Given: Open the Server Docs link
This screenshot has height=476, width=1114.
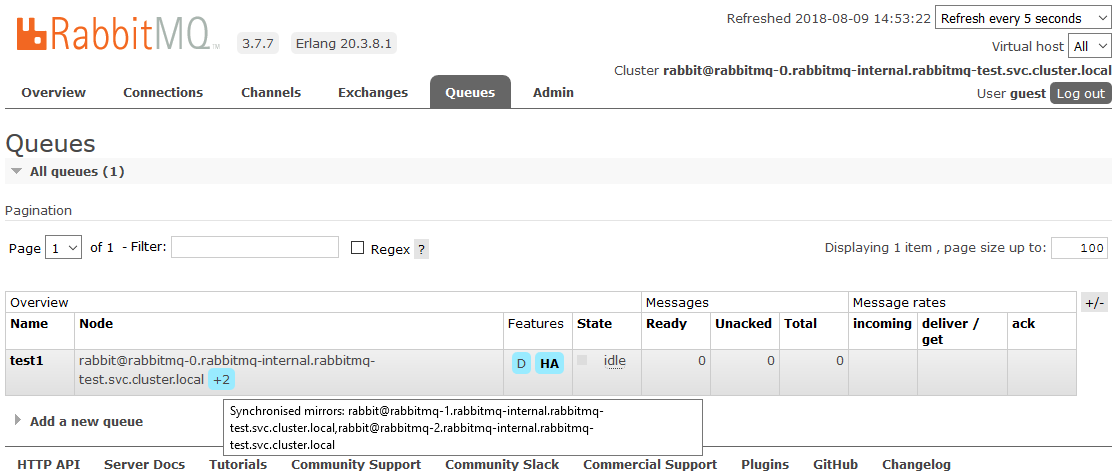Looking at the screenshot, I should [x=144, y=465].
